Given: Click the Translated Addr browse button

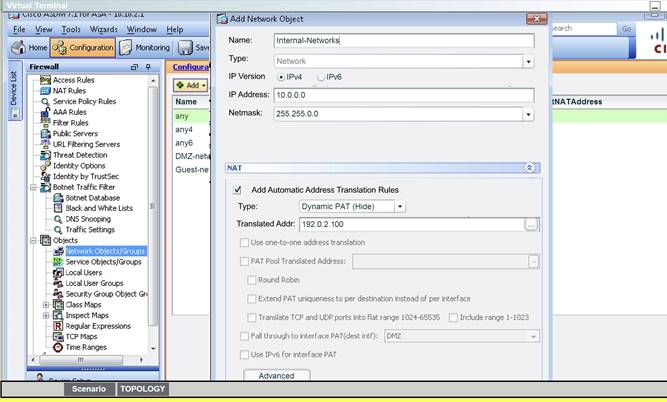Looking at the screenshot, I should coord(531,224).
